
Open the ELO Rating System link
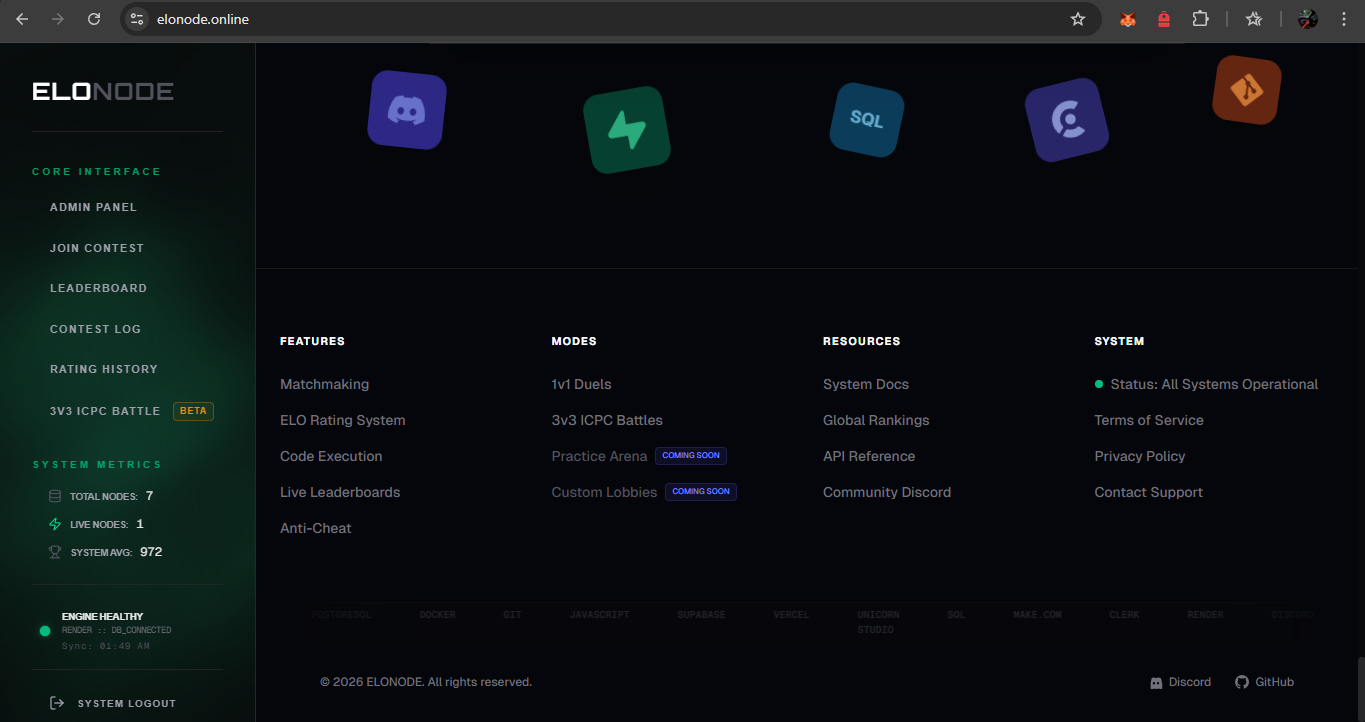click(x=343, y=420)
